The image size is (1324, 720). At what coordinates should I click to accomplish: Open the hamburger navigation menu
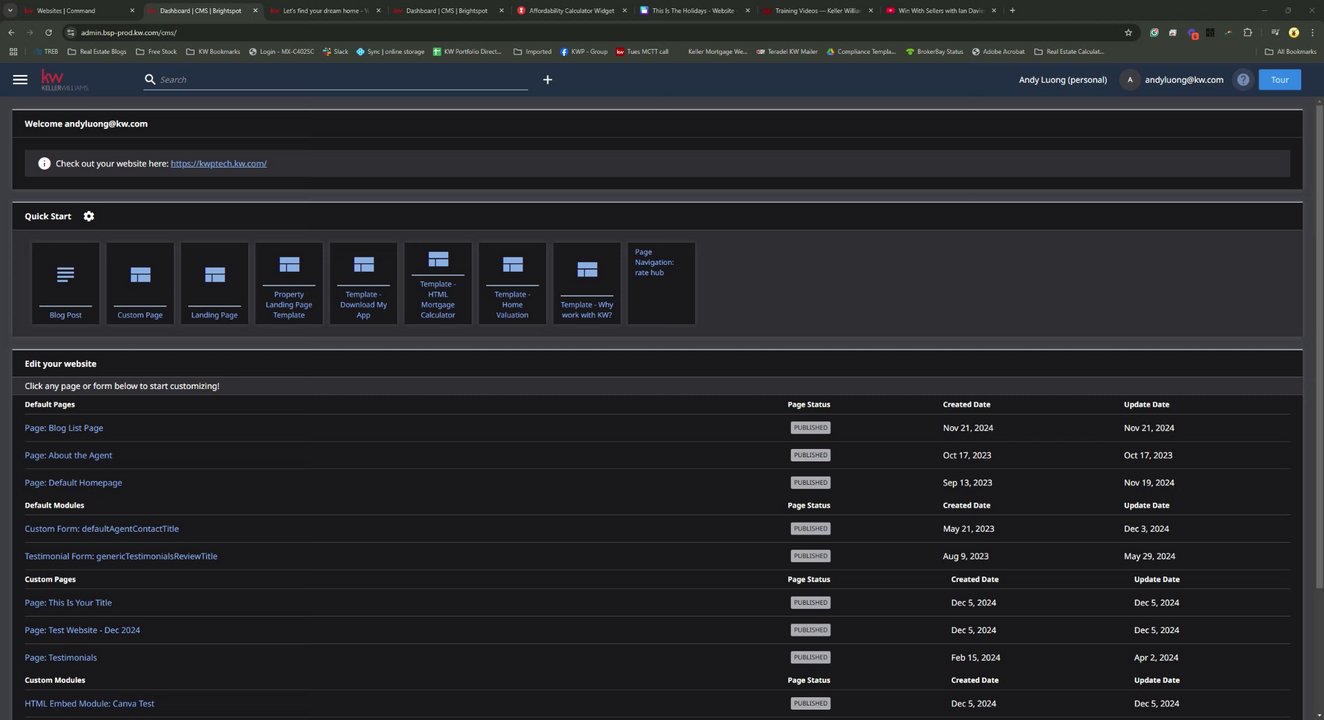coord(20,80)
